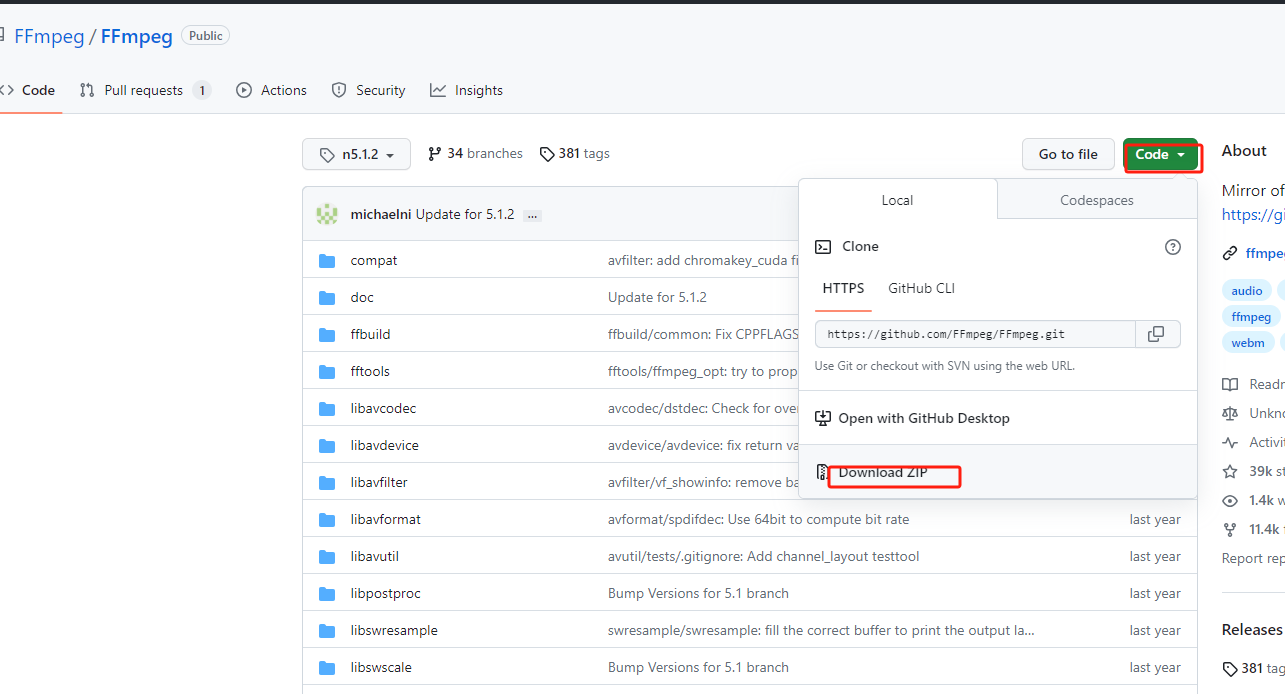Screen dimensions: 1285x694
Task: Click the clone URL text field
Action: 975,334
